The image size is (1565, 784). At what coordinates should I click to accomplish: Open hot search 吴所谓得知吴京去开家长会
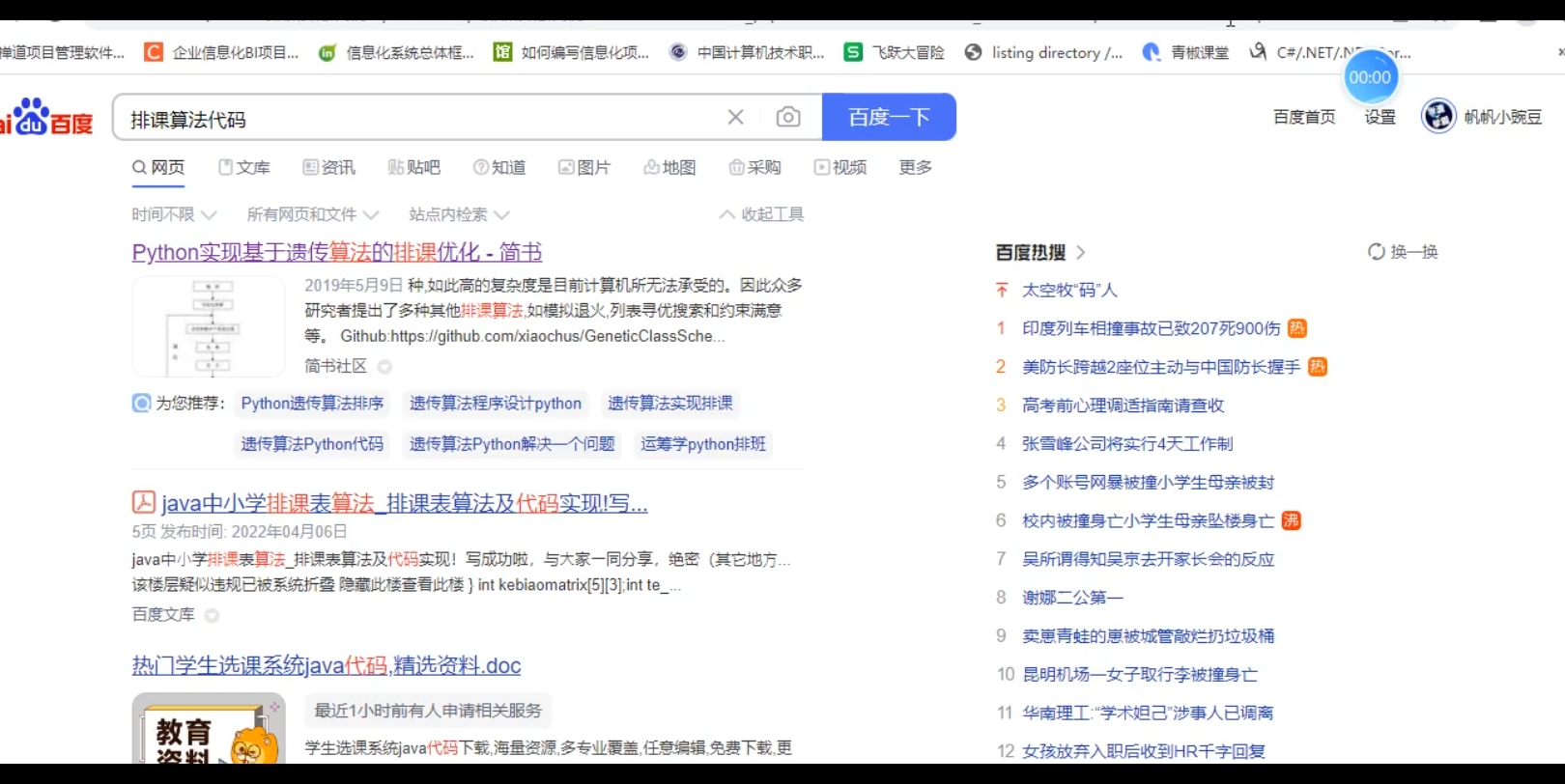point(1149,559)
